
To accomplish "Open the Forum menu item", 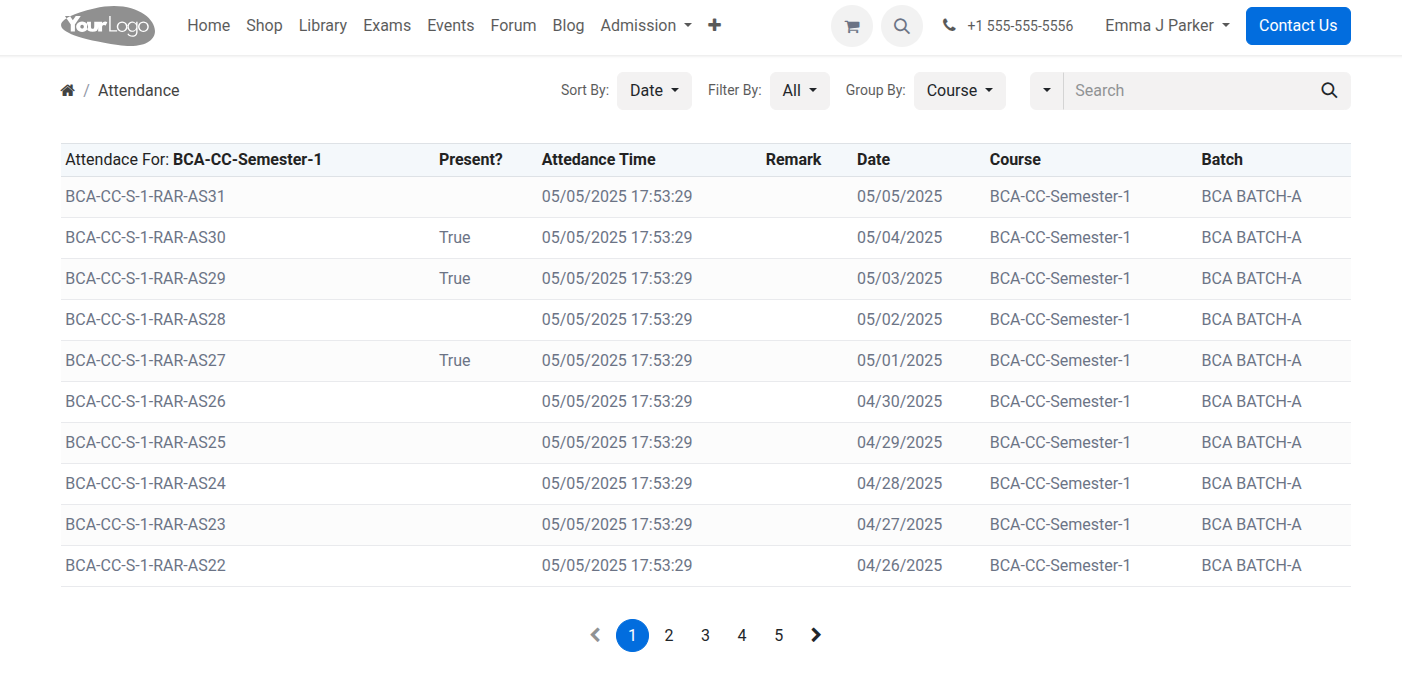I will [x=513, y=26].
